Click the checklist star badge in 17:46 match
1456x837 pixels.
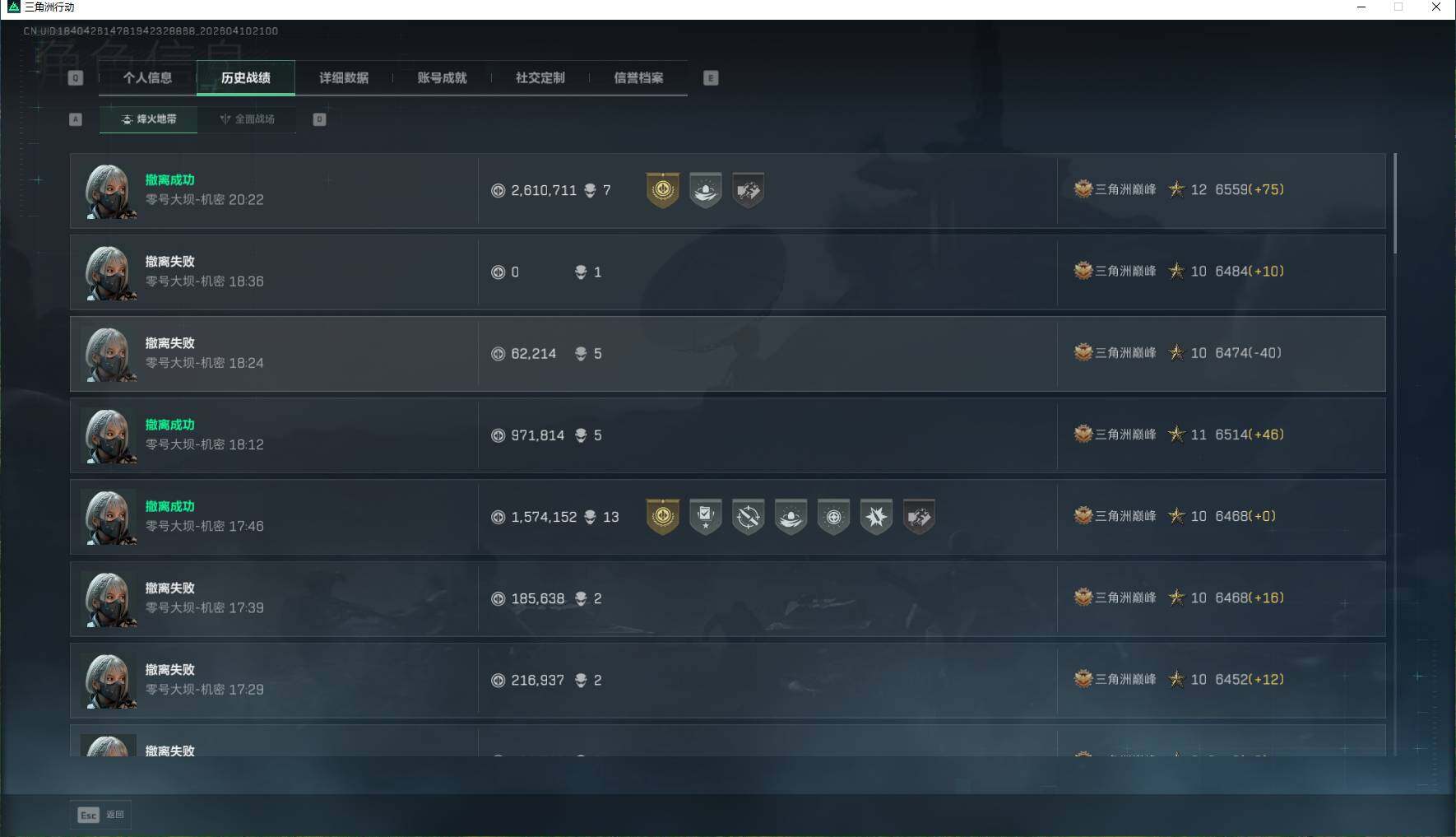706,517
